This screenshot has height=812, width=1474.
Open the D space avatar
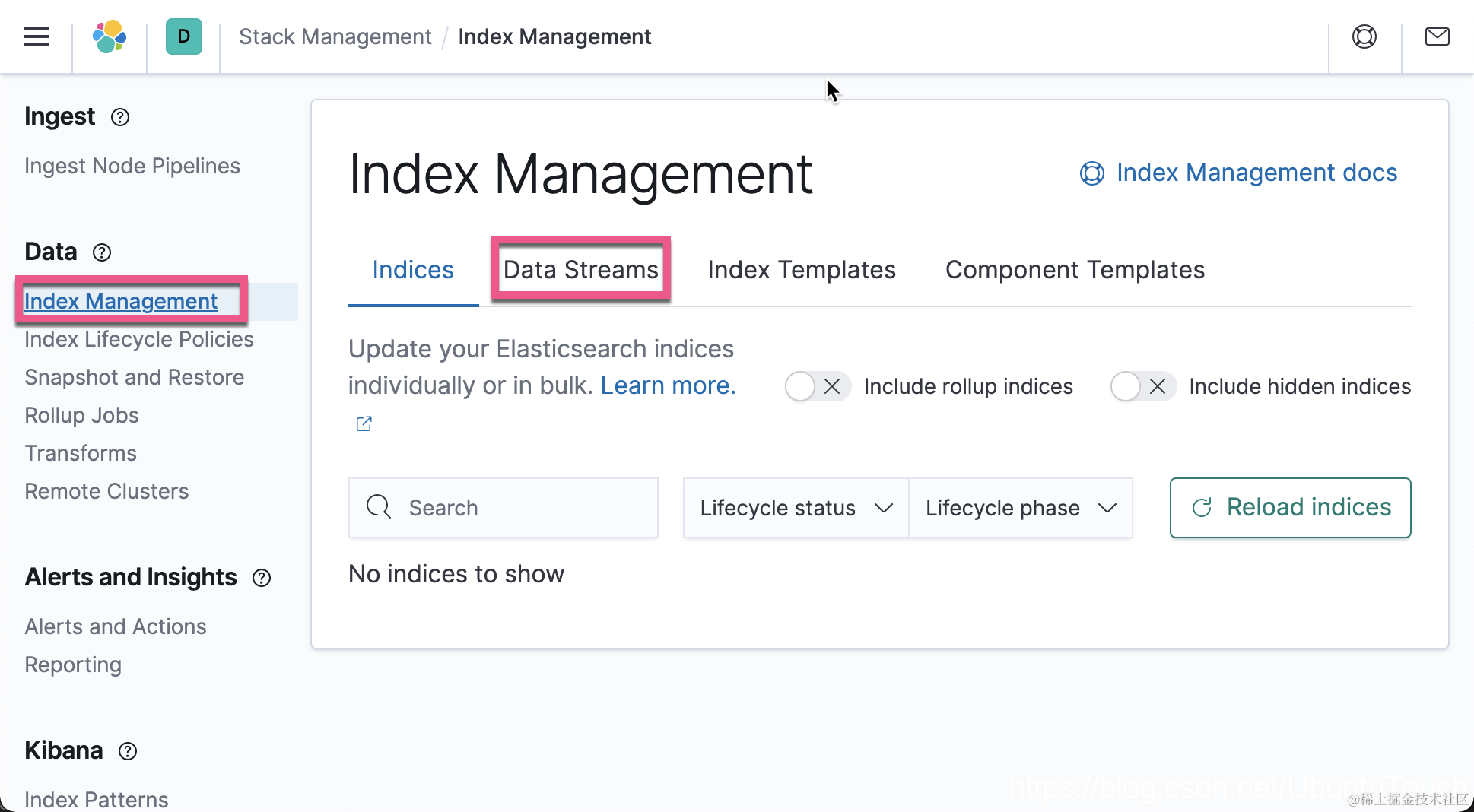183,36
